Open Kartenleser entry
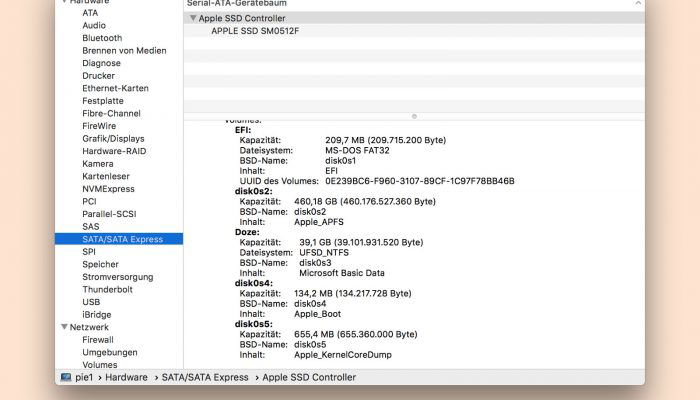The image size is (700, 400). [106, 176]
